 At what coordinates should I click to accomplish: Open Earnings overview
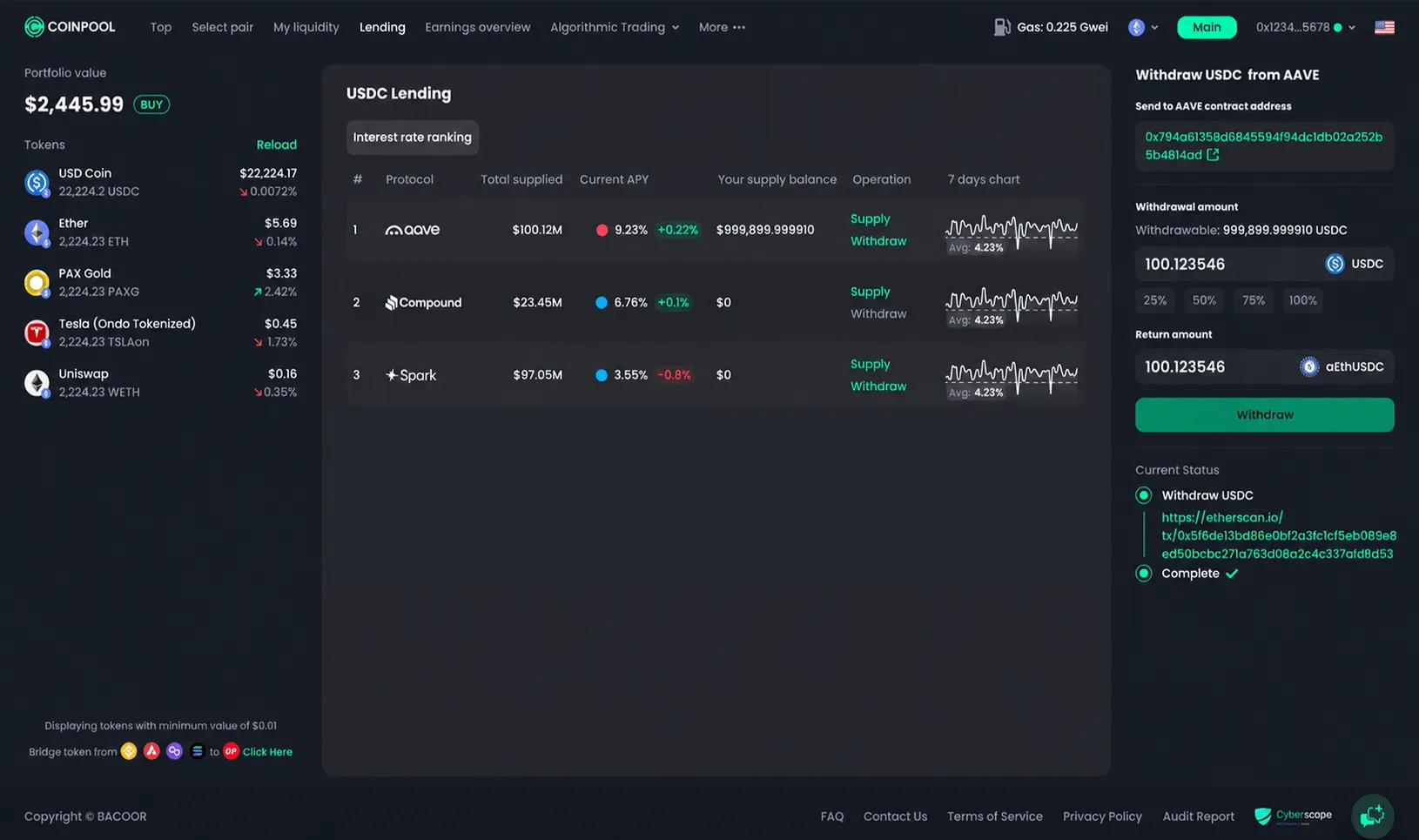[x=478, y=27]
